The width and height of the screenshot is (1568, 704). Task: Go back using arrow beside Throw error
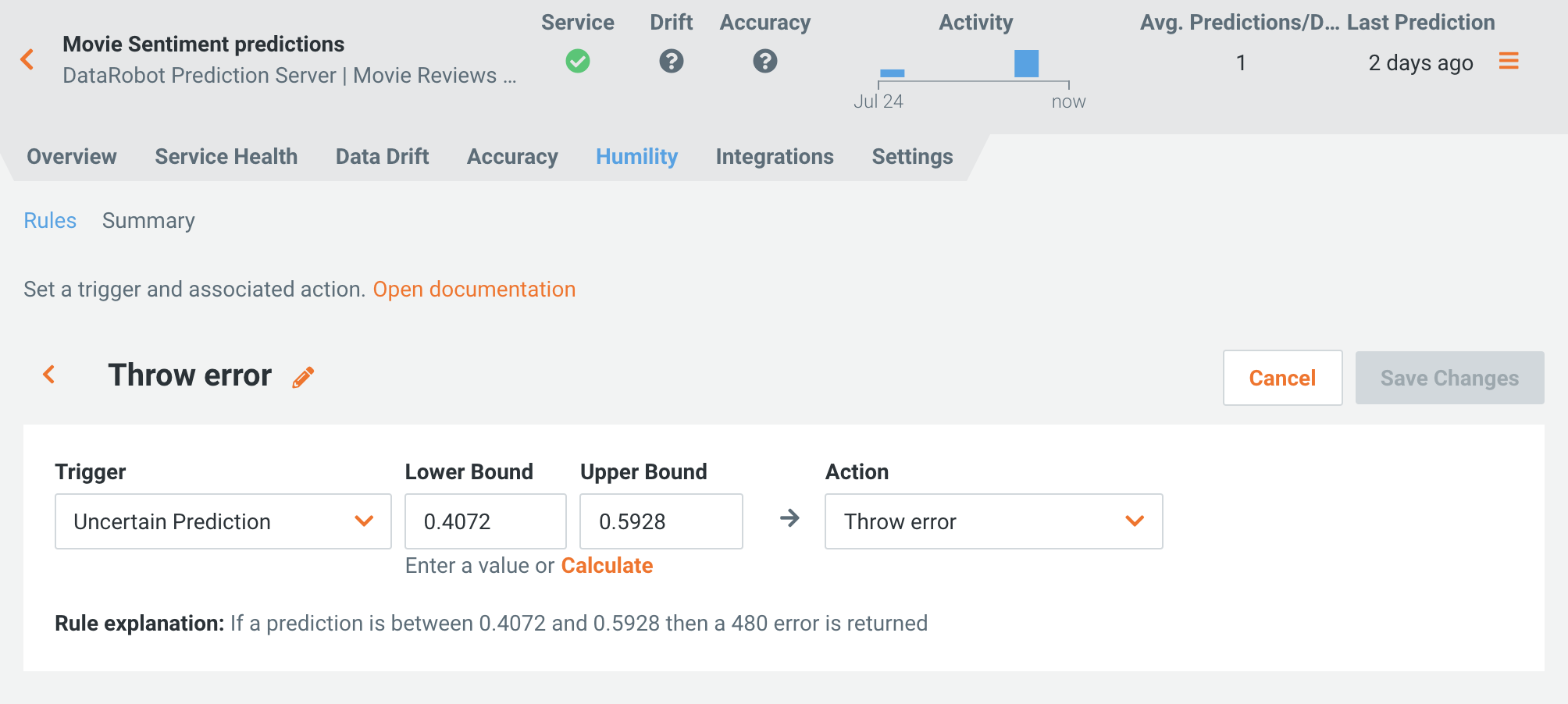coord(49,375)
